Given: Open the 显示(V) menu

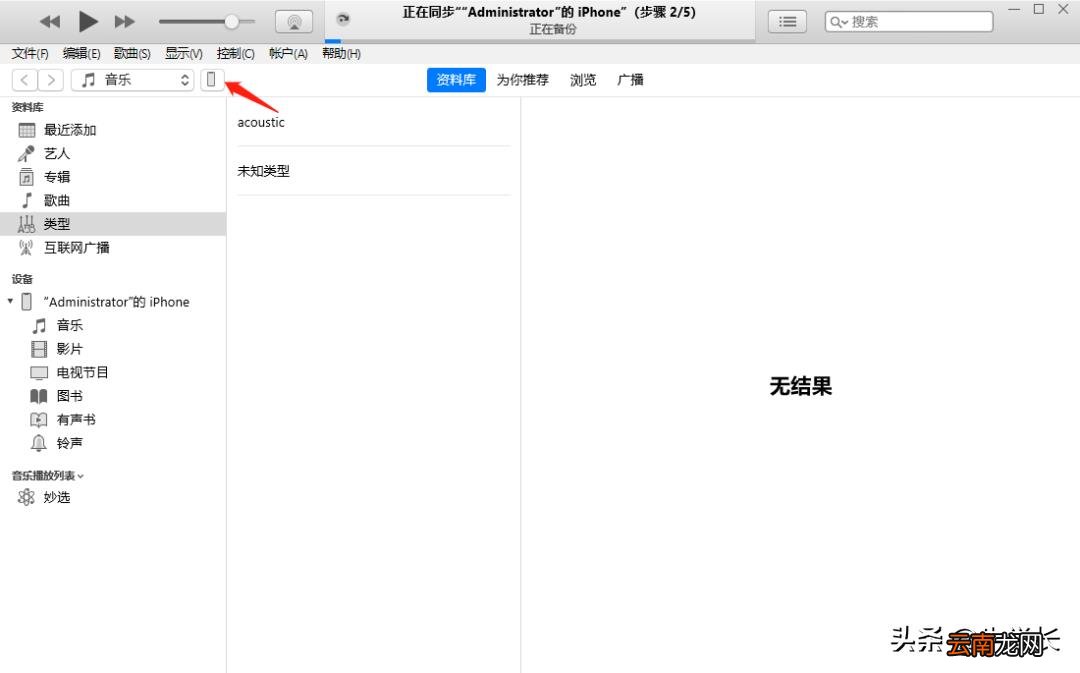Looking at the screenshot, I should click(x=183, y=54).
